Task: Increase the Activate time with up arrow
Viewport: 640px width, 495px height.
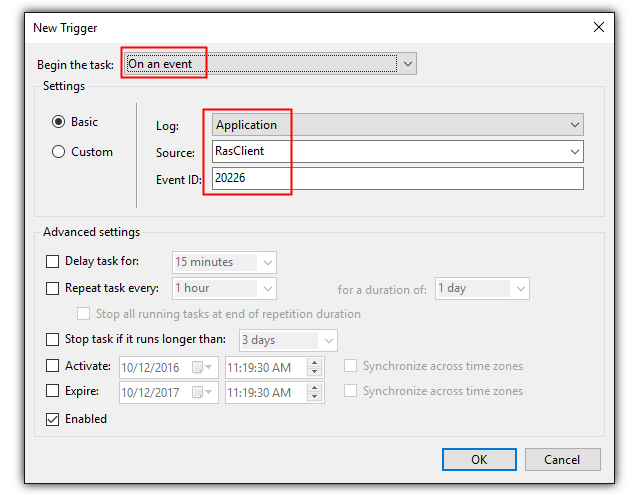Action: click(x=315, y=362)
